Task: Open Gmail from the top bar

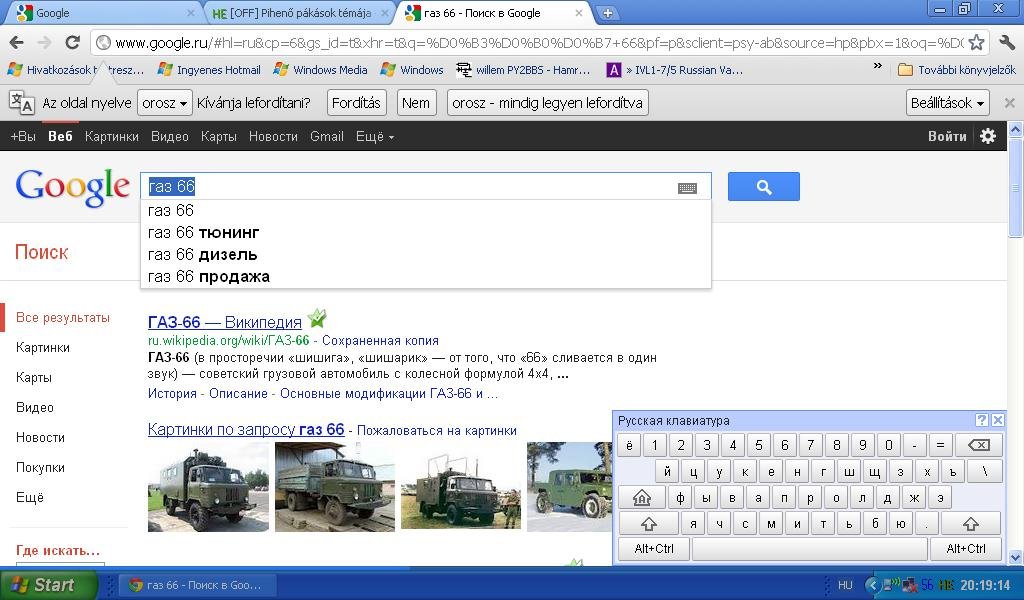Action: [x=327, y=136]
